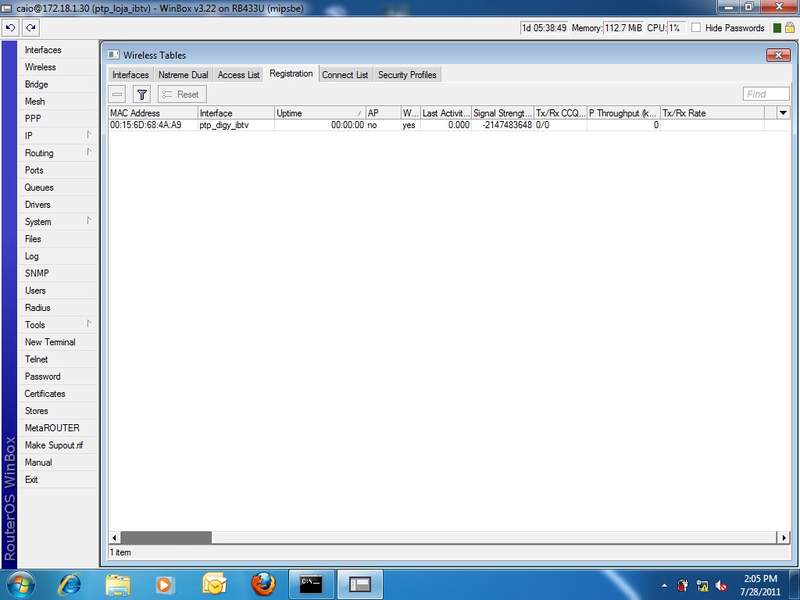
Task: Open Mesh in the sidebar menu
Action: pos(35,102)
